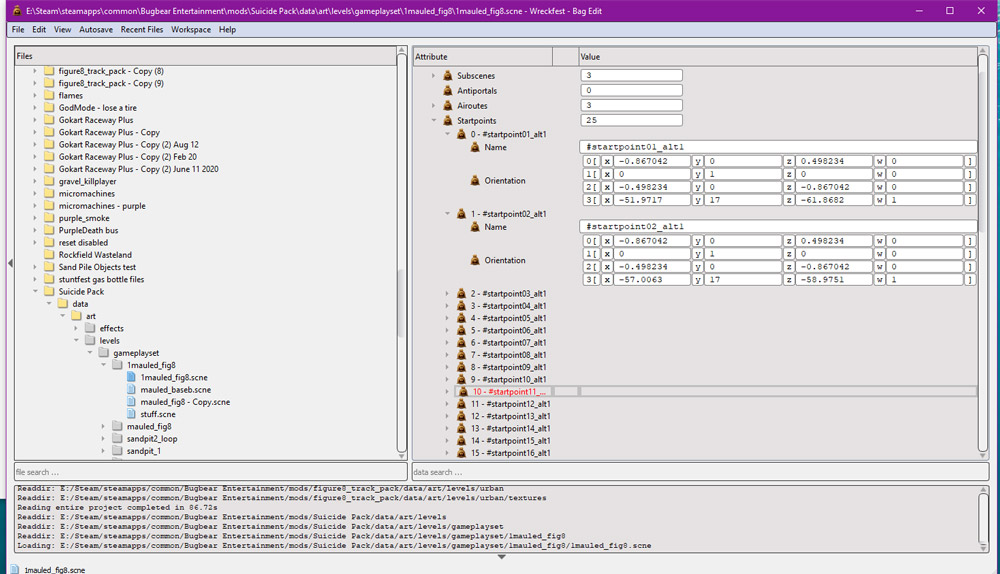This screenshot has width=1000, height=574.
Task: Open the View menu
Action: tap(62, 29)
